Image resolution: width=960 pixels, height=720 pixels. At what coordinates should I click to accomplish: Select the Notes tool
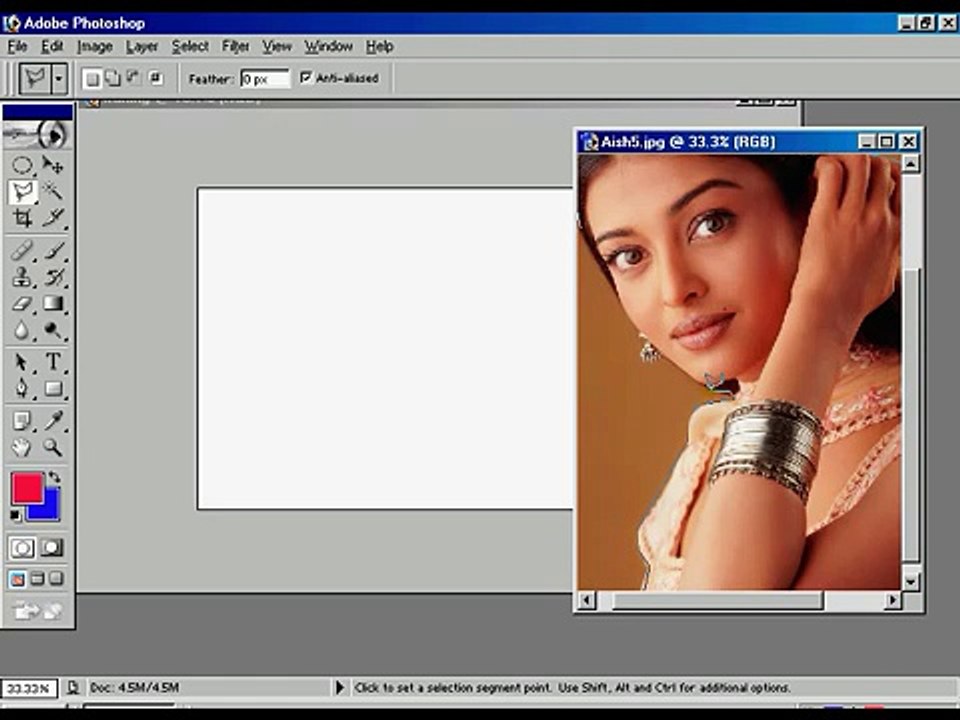pos(22,421)
